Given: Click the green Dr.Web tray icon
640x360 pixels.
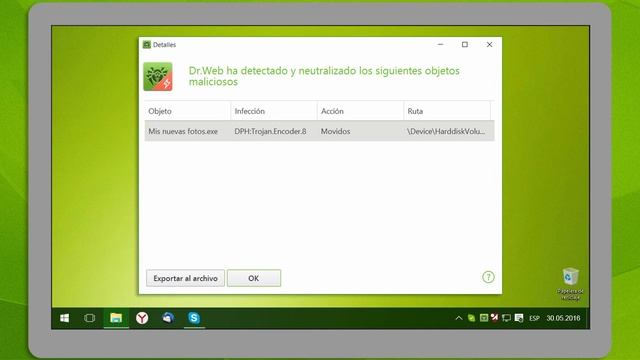Looking at the screenshot, I should (x=471, y=318).
